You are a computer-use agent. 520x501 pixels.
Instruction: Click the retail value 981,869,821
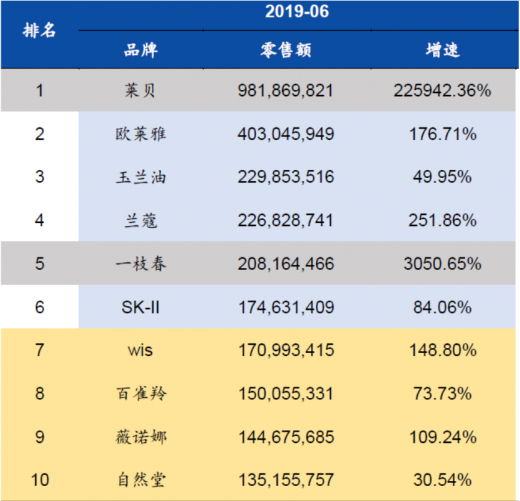pos(285,90)
